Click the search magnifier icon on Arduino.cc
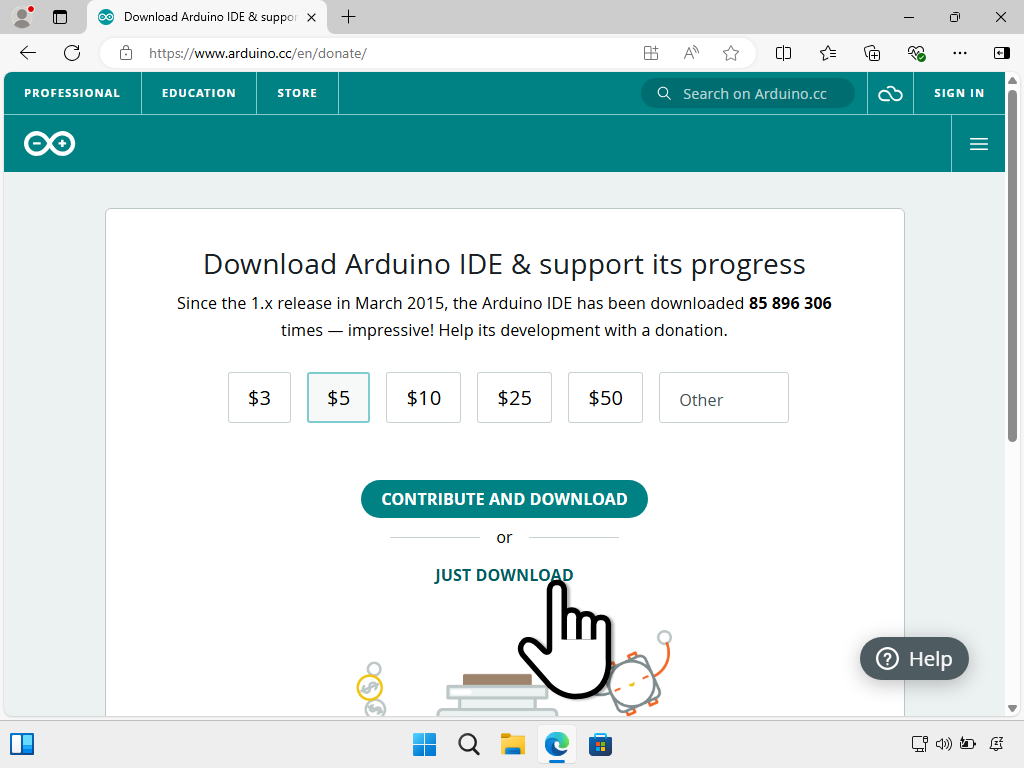 click(x=664, y=93)
